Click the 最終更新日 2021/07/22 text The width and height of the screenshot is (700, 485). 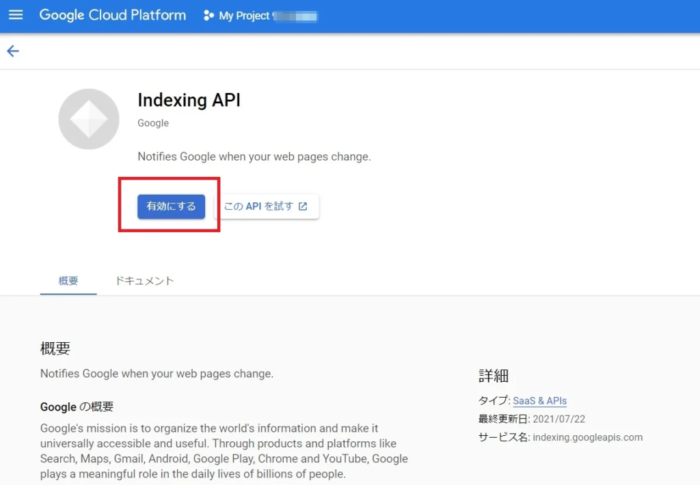click(532, 419)
